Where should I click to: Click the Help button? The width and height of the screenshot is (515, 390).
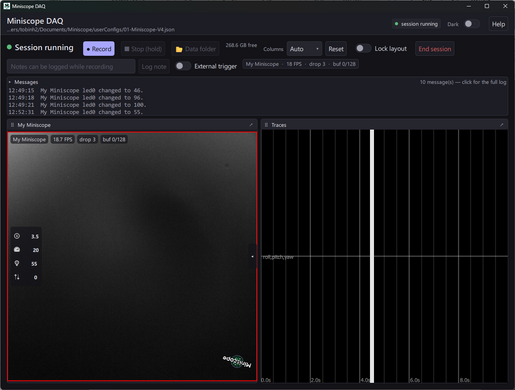(x=498, y=24)
